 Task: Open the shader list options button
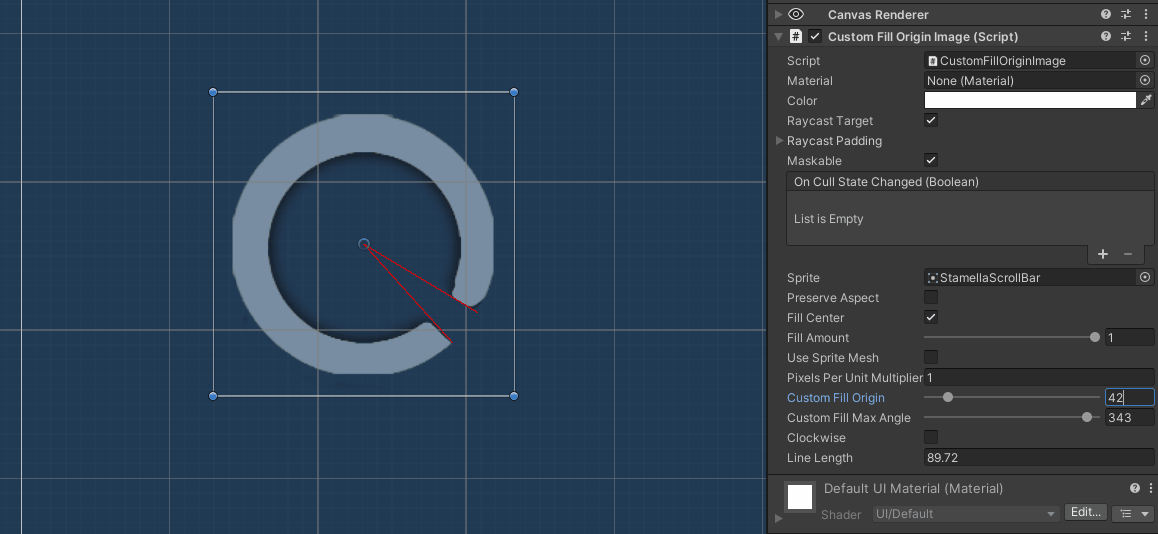tap(1134, 513)
